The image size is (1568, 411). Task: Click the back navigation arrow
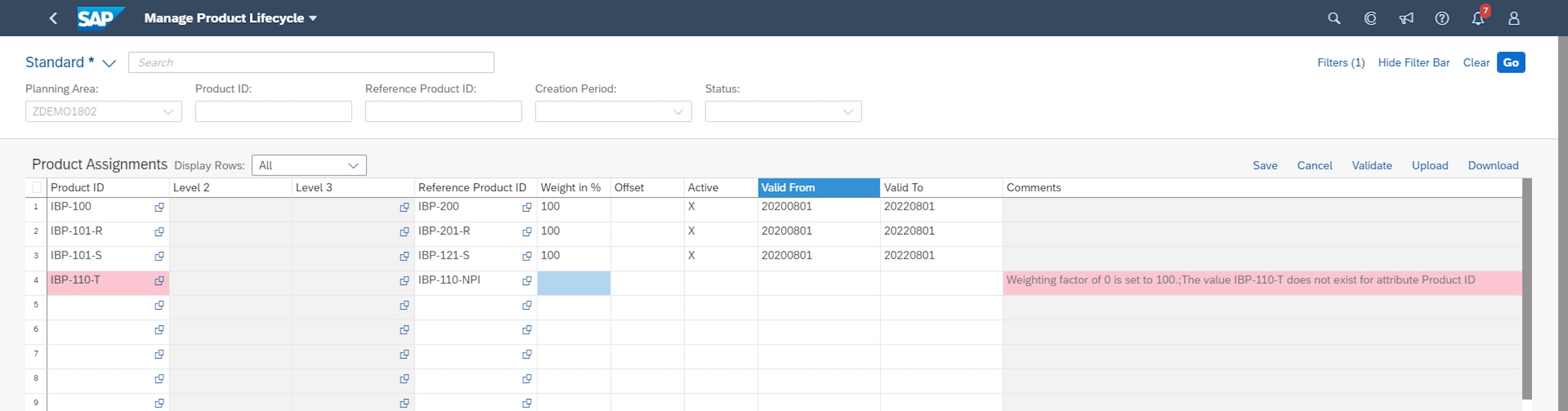pyautogui.click(x=54, y=18)
